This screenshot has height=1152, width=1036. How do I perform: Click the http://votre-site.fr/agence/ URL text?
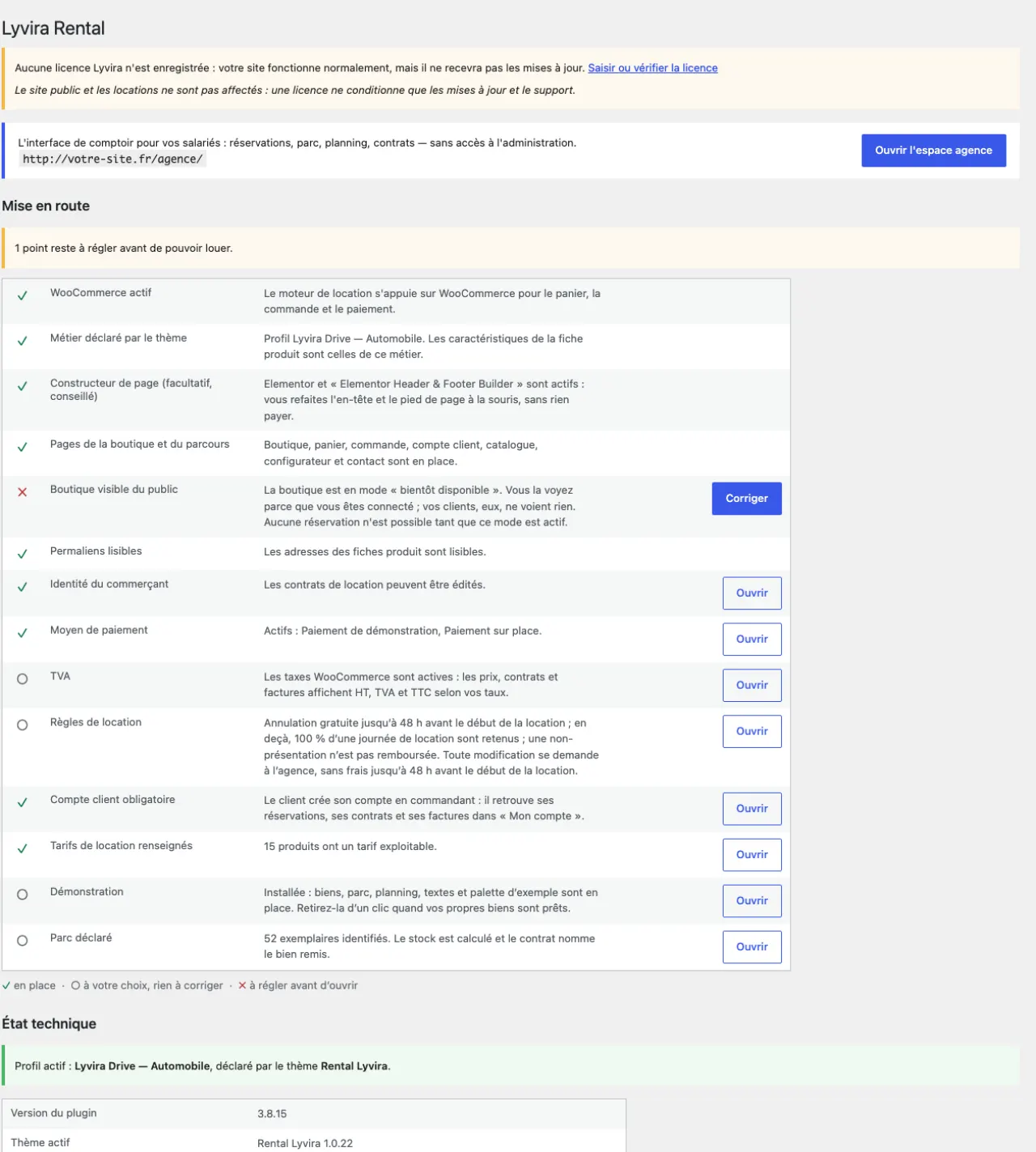point(113,159)
